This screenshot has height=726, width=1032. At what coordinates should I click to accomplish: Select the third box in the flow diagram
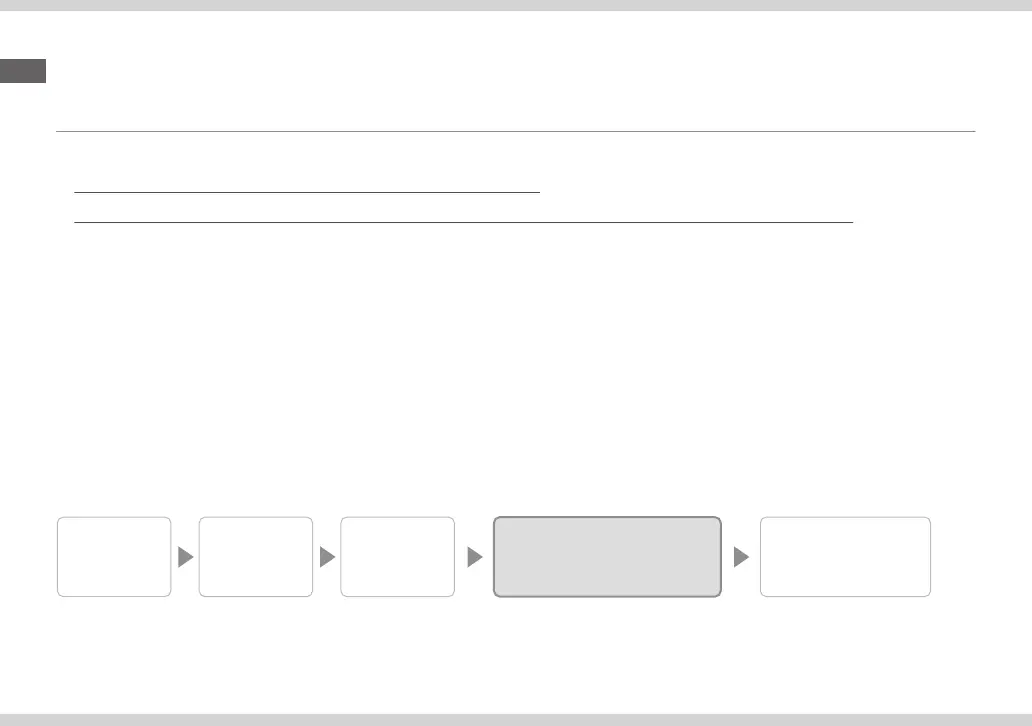397,557
